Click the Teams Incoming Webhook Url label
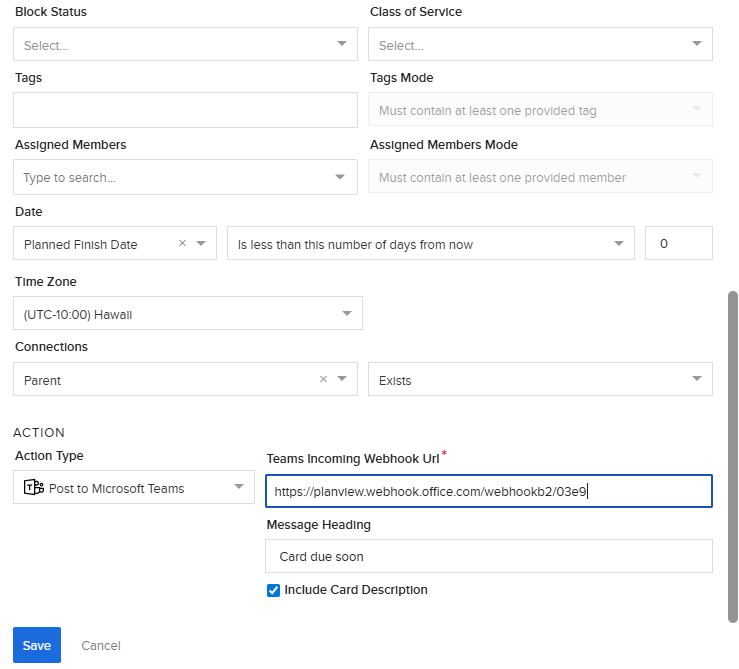The height and width of the screenshot is (669, 739). coord(353,459)
